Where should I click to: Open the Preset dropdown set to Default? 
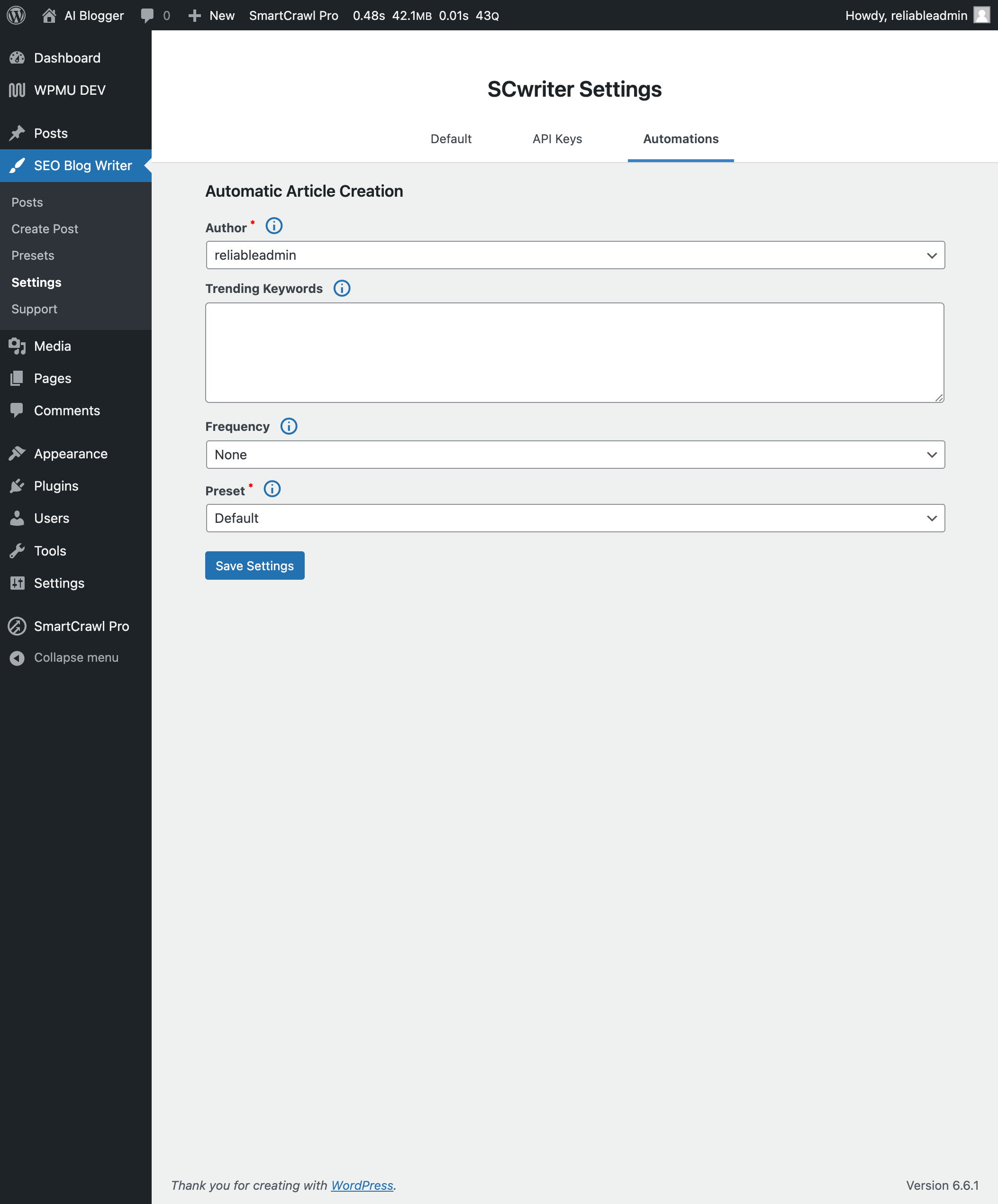(575, 518)
